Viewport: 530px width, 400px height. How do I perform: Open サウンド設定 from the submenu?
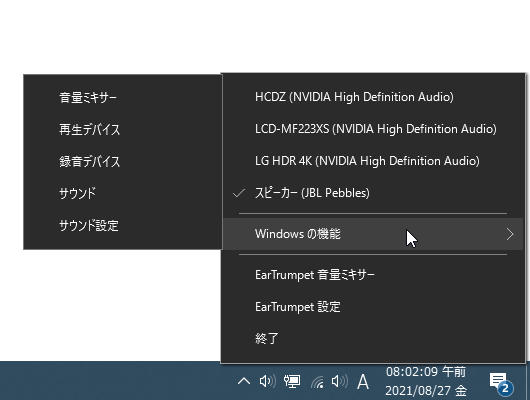coord(123,226)
